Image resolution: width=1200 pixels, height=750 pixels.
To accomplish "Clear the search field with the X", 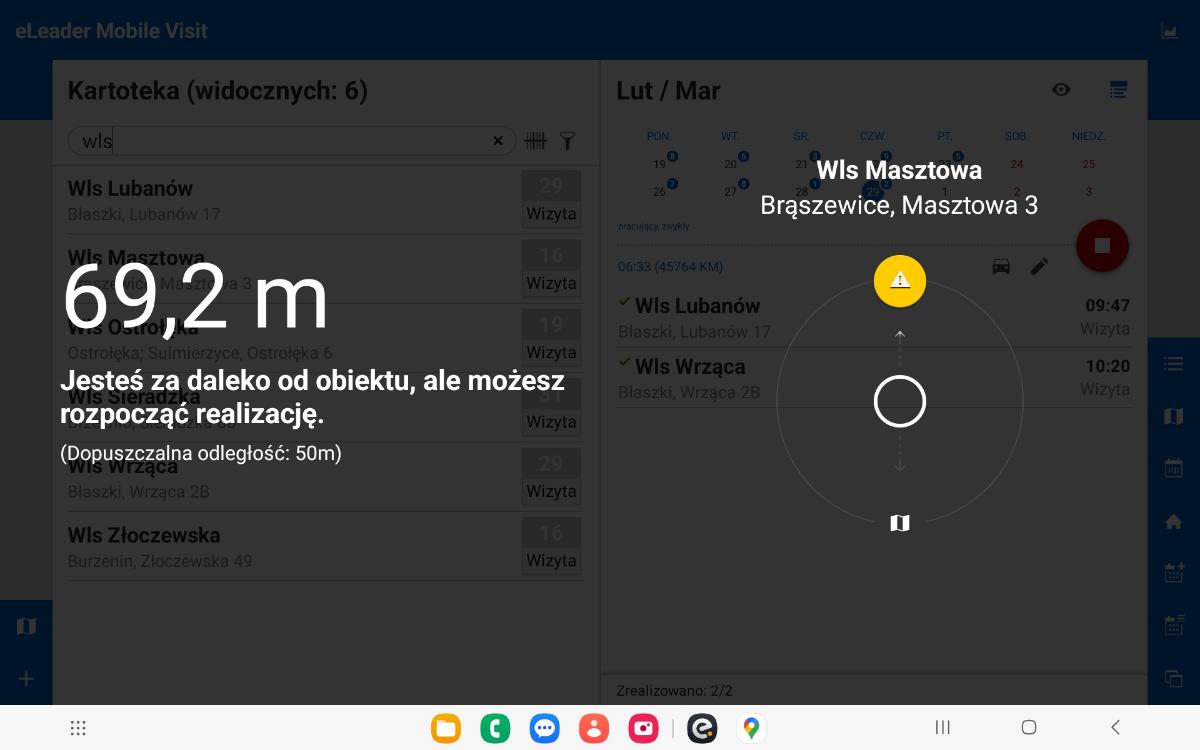I will pos(498,141).
